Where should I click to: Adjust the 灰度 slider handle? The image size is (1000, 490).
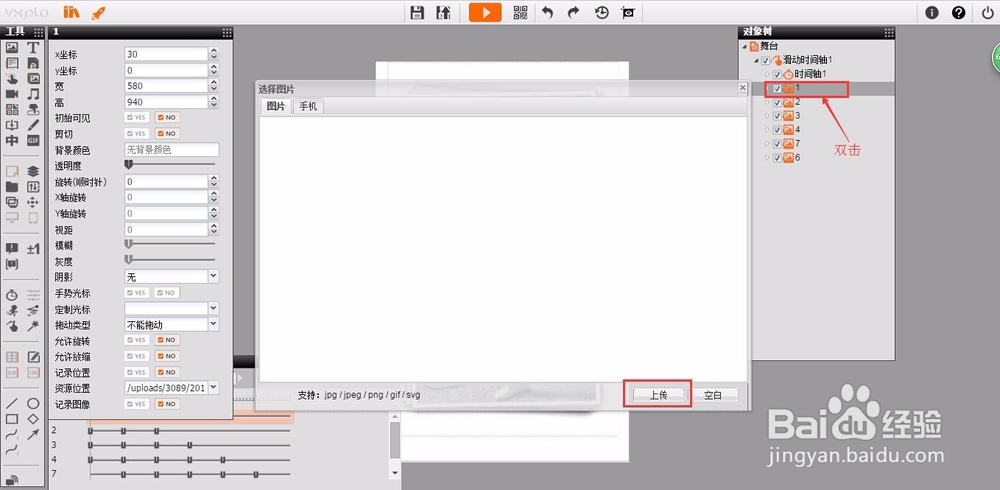click(128, 260)
